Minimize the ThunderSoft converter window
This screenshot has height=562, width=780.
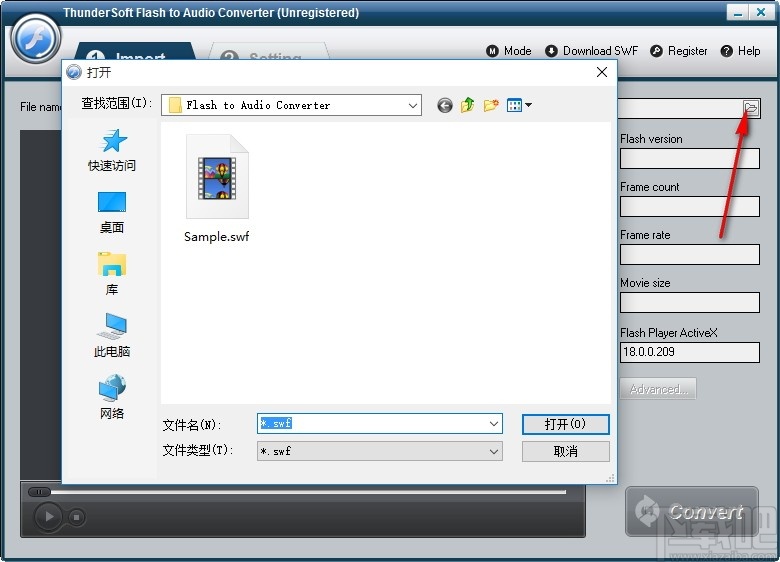click(737, 12)
